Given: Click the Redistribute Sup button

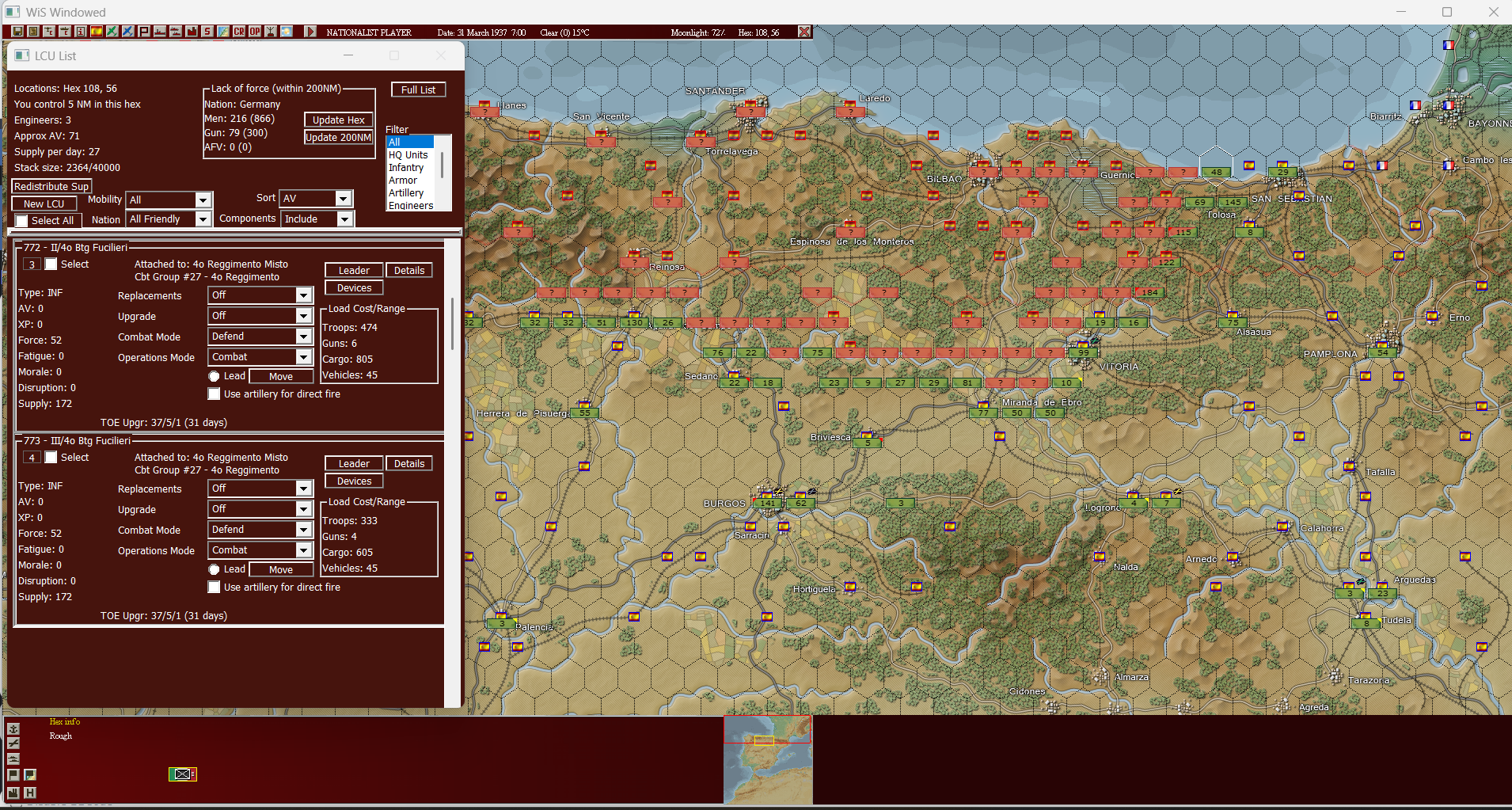Looking at the screenshot, I should click(51, 185).
